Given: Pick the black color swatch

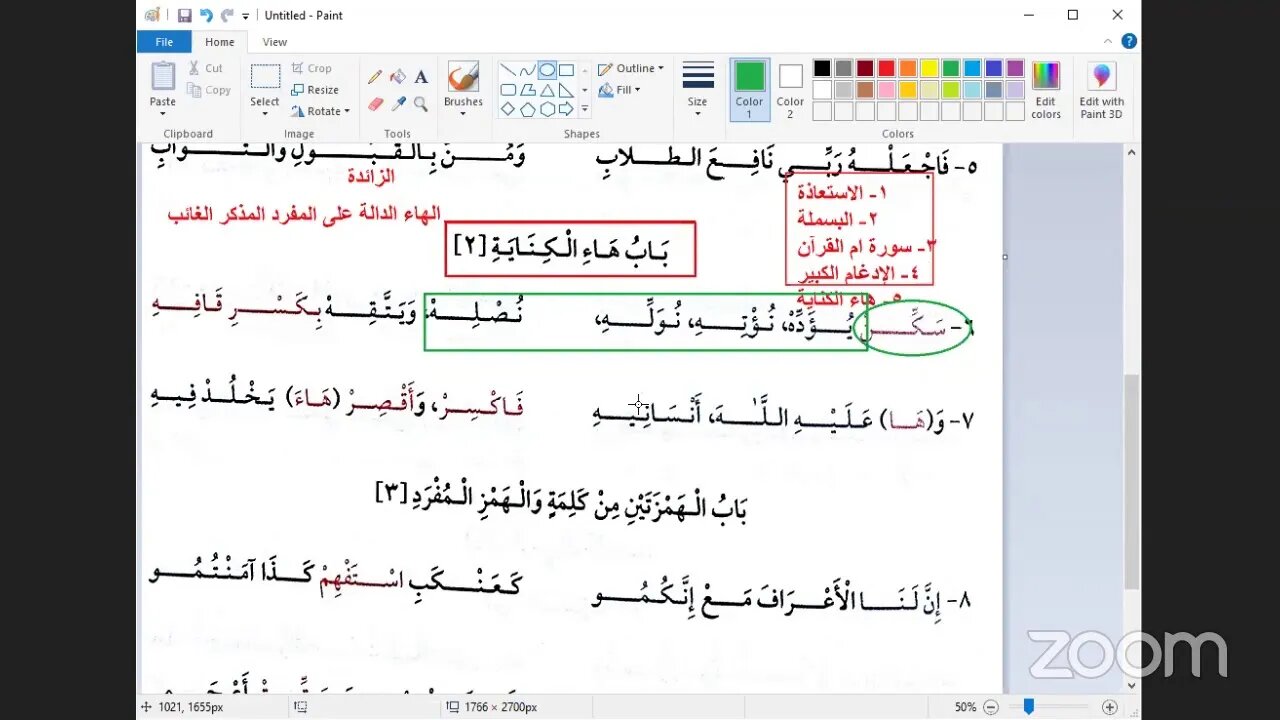Looking at the screenshot, I should click(822, 68).
